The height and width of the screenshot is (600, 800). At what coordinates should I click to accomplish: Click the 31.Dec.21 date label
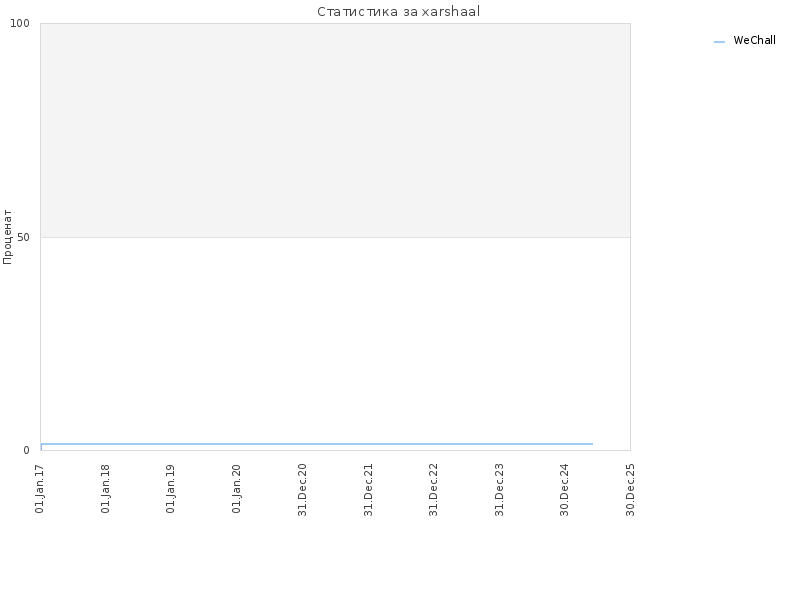tap(368, 490)
